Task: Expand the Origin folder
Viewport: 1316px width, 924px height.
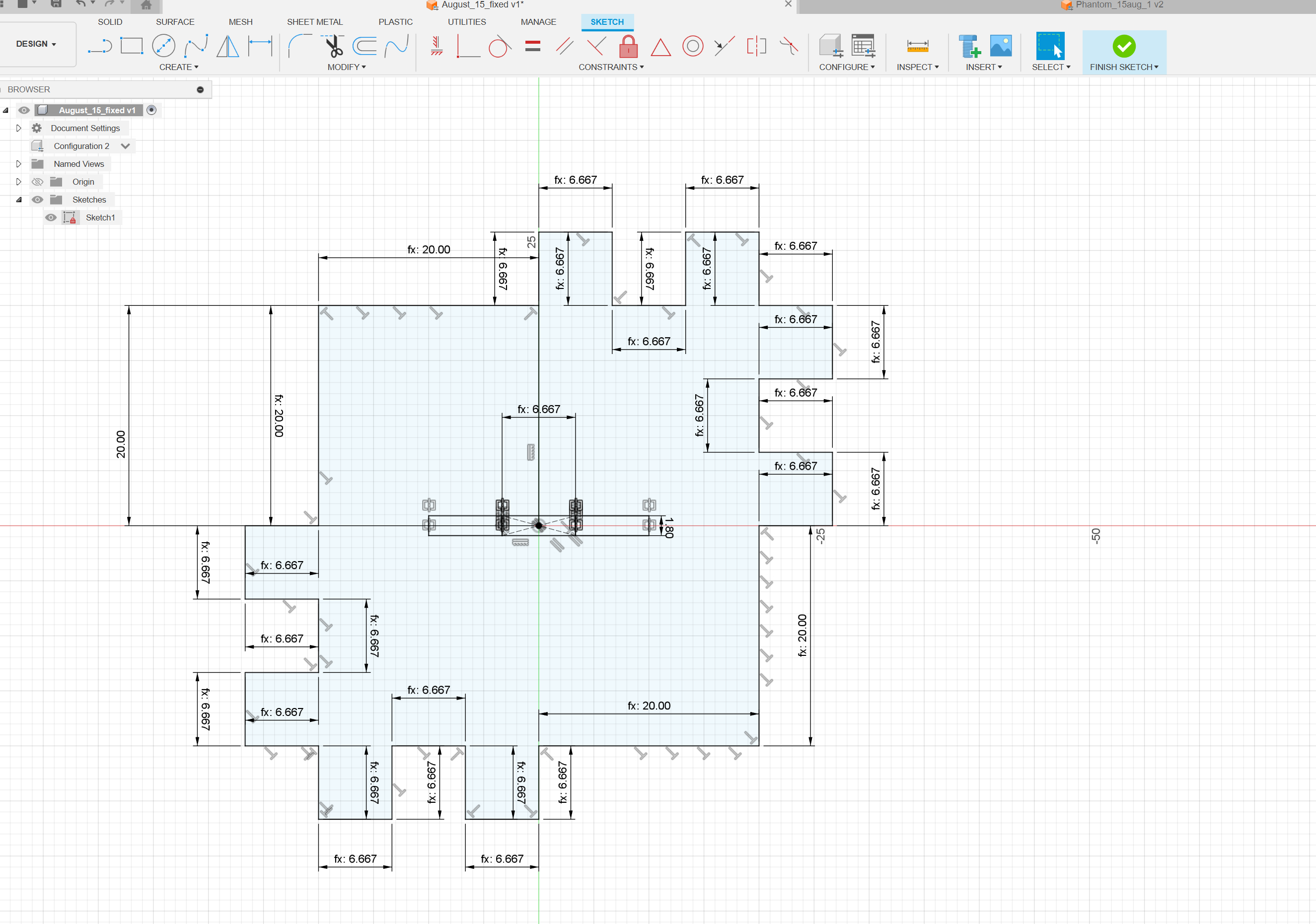Action: (18, 182)
